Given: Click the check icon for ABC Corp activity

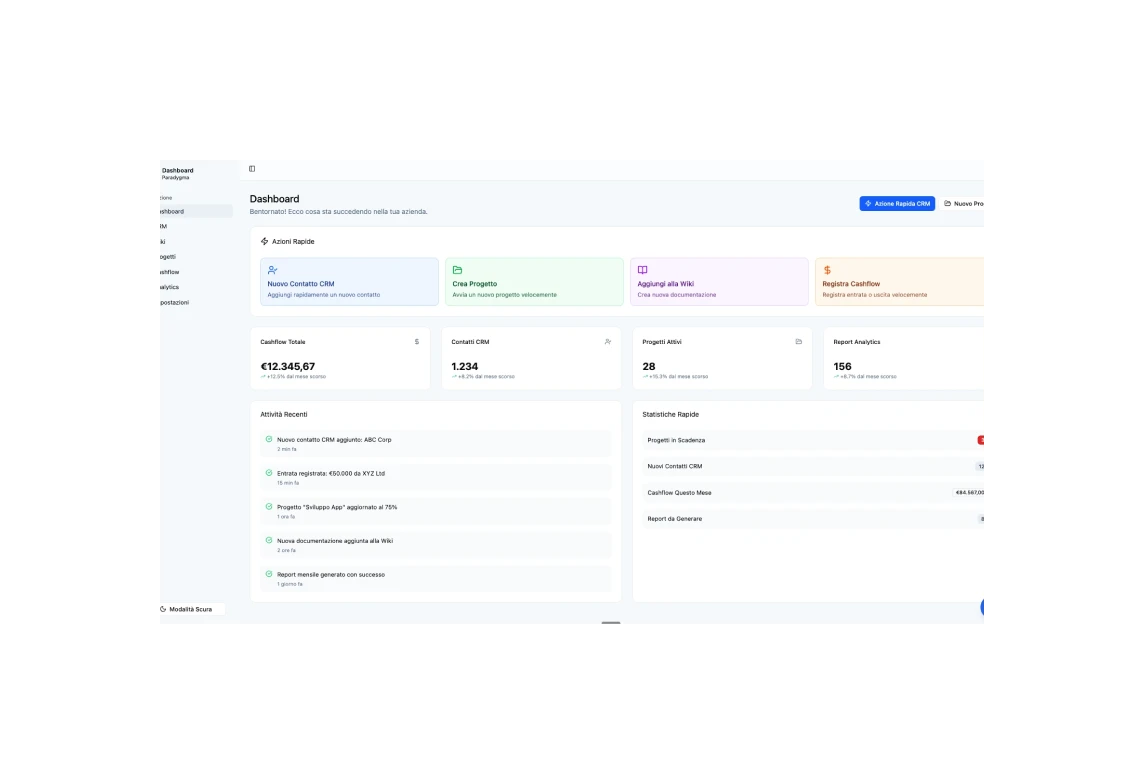Looking at the screenshot, I should click(268, 439).
